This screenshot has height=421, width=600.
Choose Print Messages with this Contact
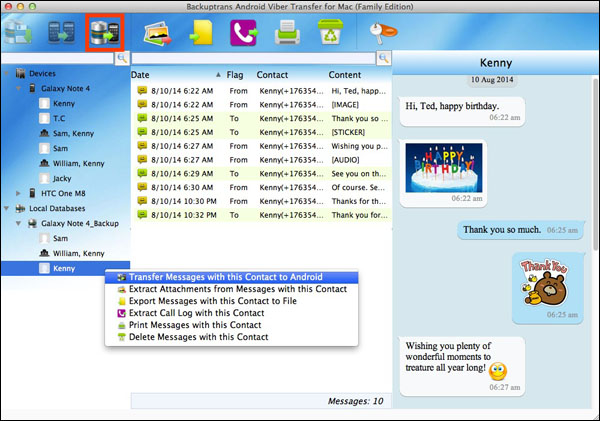(232, 325)
